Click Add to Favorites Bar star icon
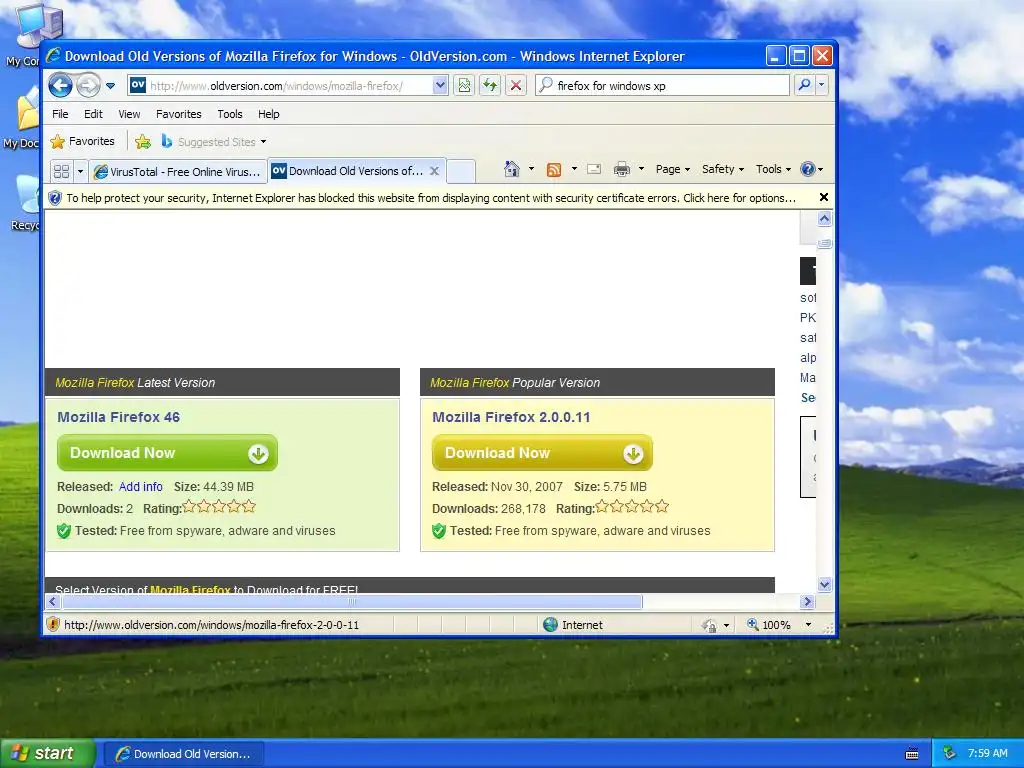This screenshot has width=1024, height=768. click(x=142, y=142)
